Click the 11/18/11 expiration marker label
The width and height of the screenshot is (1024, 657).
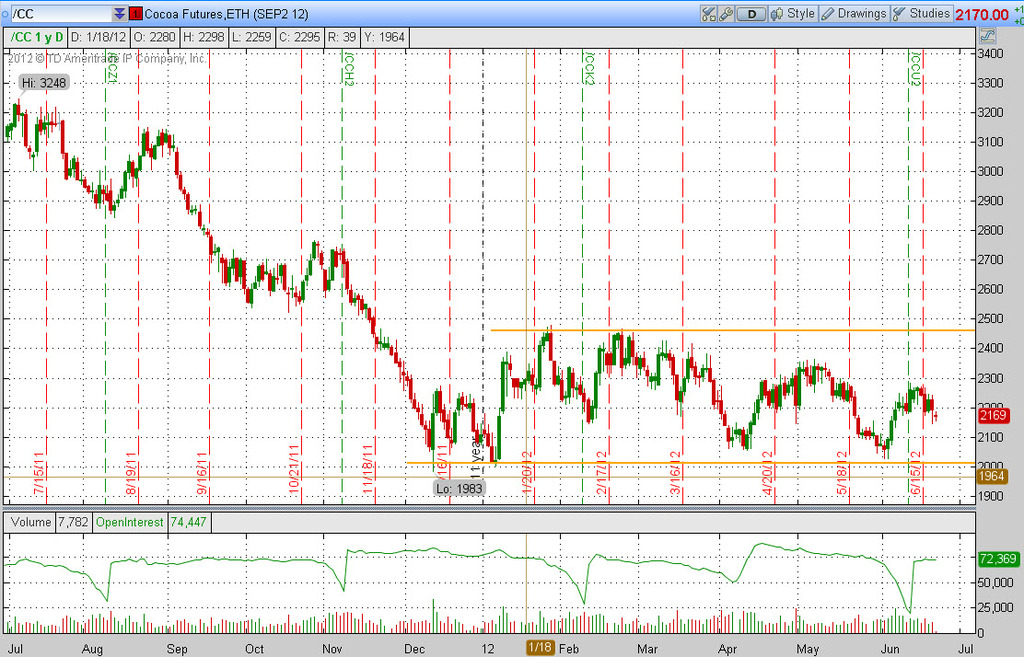click(367, 469)
